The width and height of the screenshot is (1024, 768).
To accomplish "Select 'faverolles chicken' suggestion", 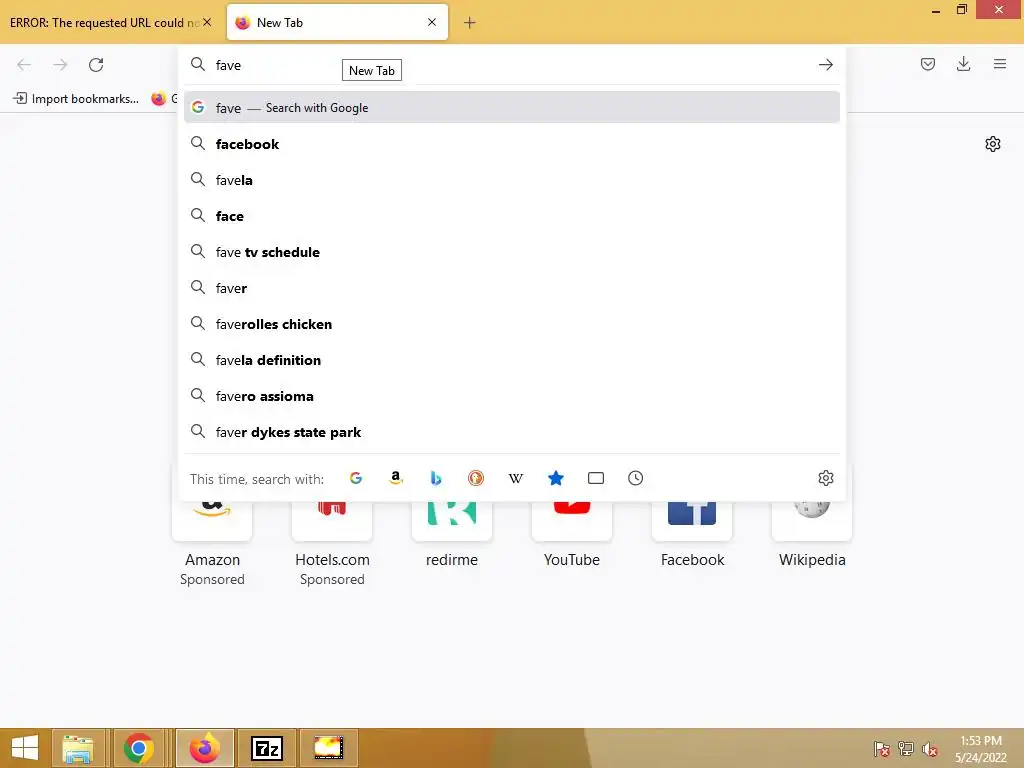I will click(512, 324).
